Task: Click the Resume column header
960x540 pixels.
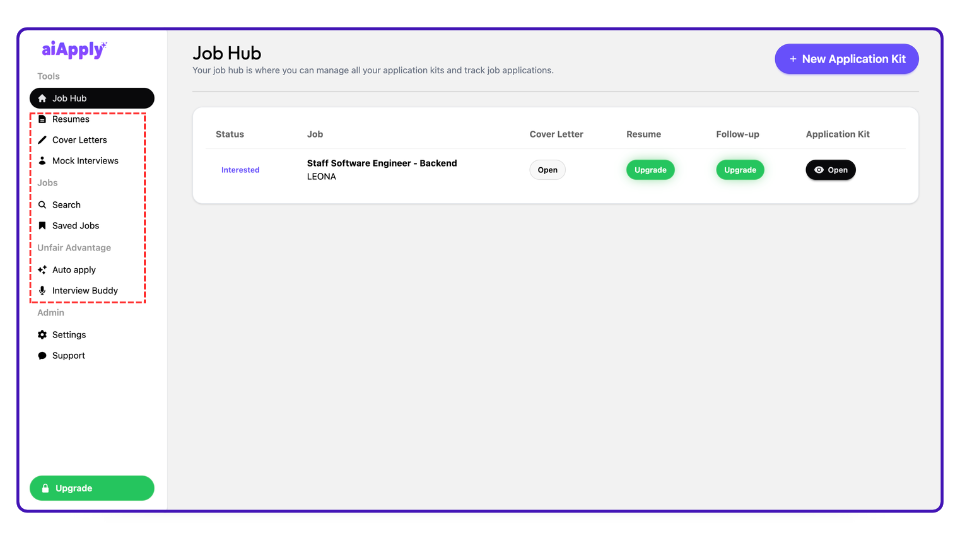Action: click(643, 134)
